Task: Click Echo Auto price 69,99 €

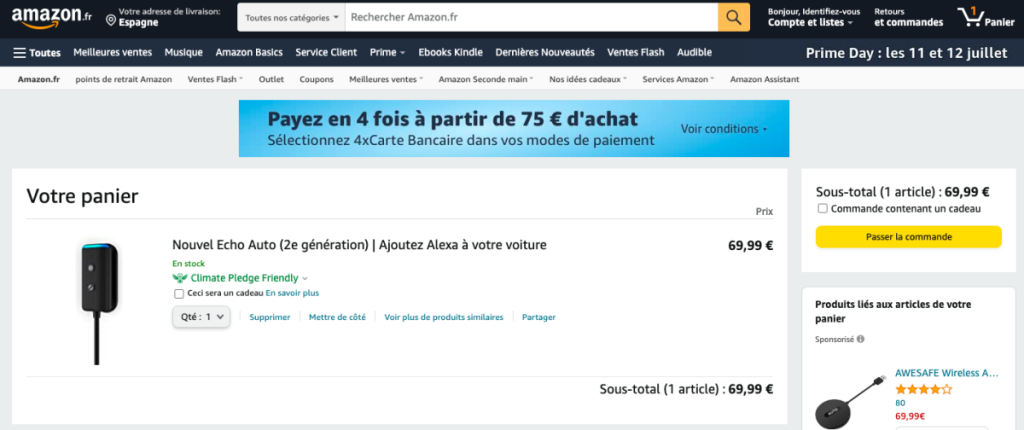Action: point(750,246)
